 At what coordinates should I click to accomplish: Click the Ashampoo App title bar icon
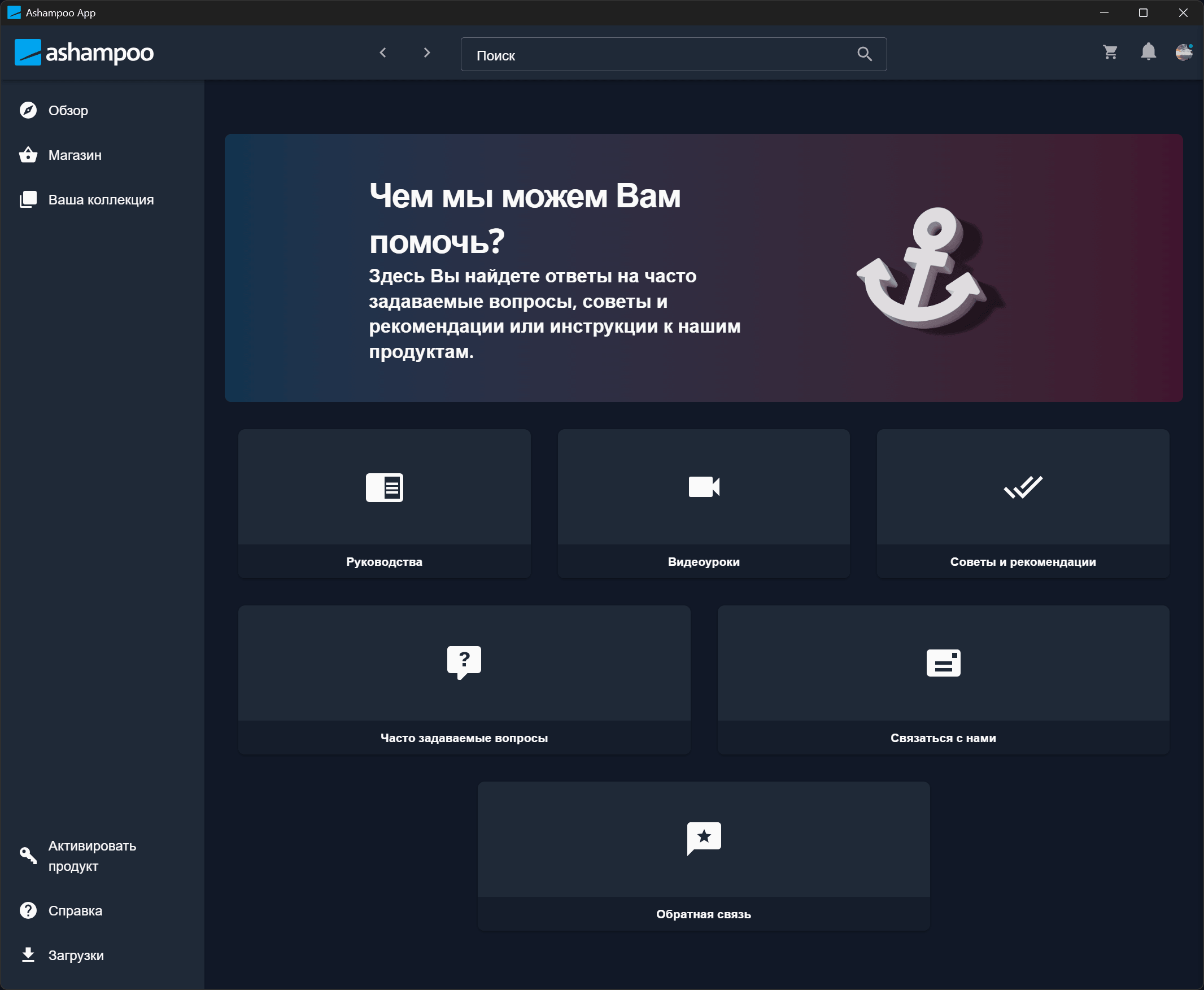[14, 12]
